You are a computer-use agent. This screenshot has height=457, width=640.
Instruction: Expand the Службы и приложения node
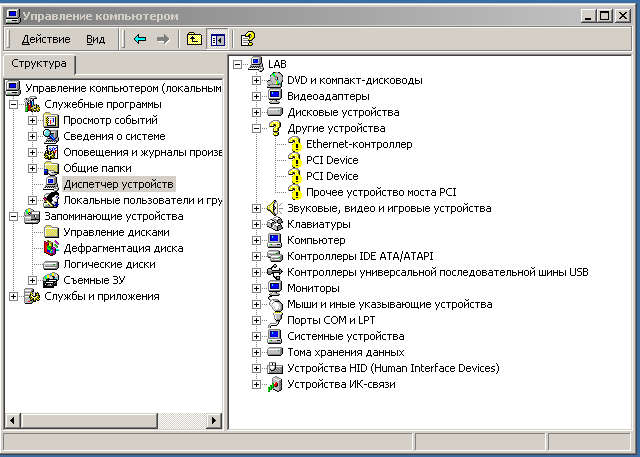(13, 296)
